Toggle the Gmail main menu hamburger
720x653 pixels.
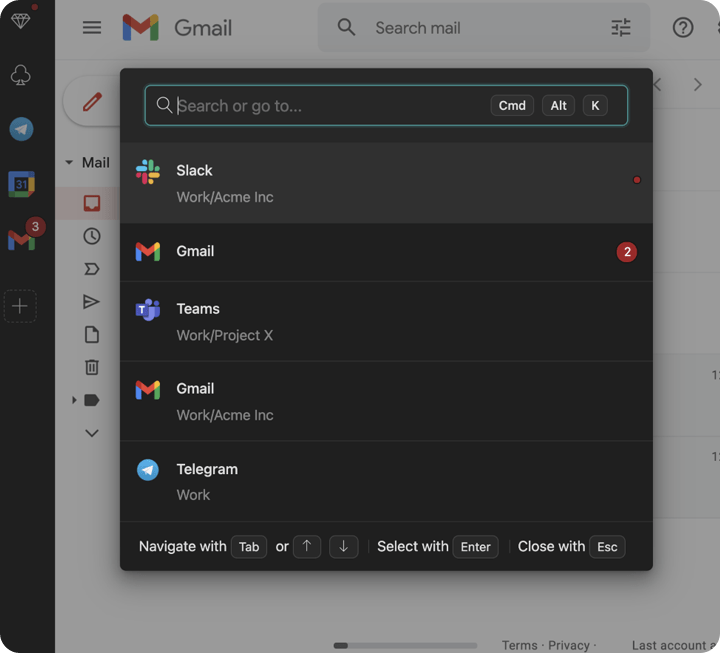point(92,28)
